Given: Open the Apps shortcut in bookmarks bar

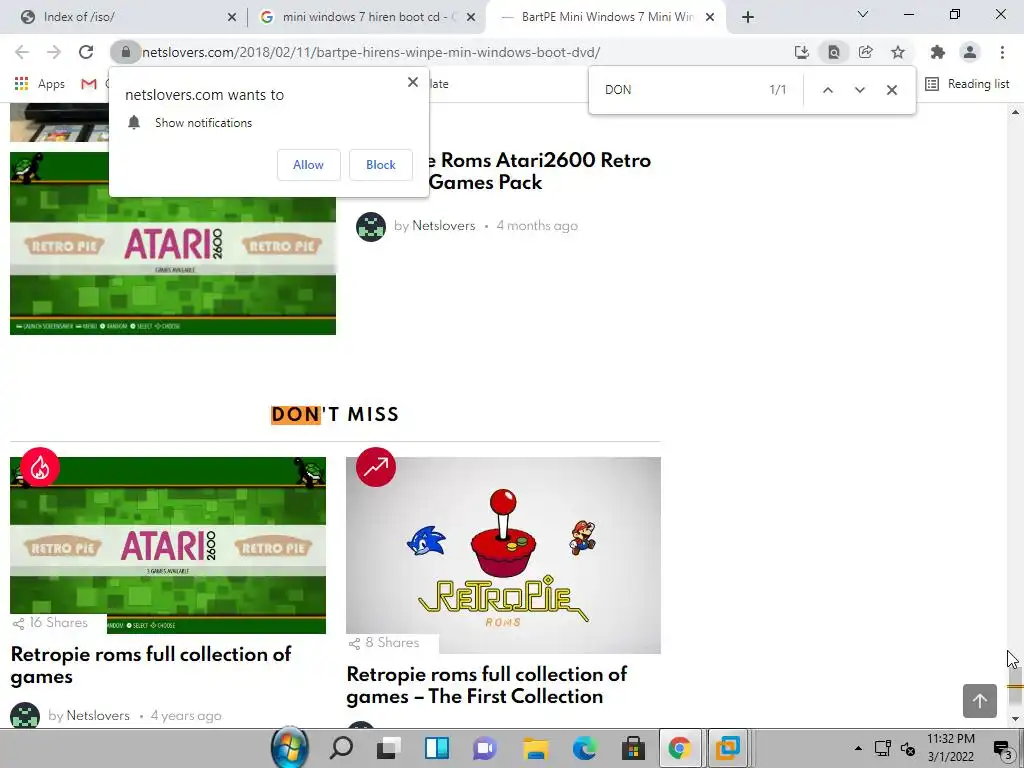Looking at the screenshot, I should pyautogui.click(x=40, y=84).
